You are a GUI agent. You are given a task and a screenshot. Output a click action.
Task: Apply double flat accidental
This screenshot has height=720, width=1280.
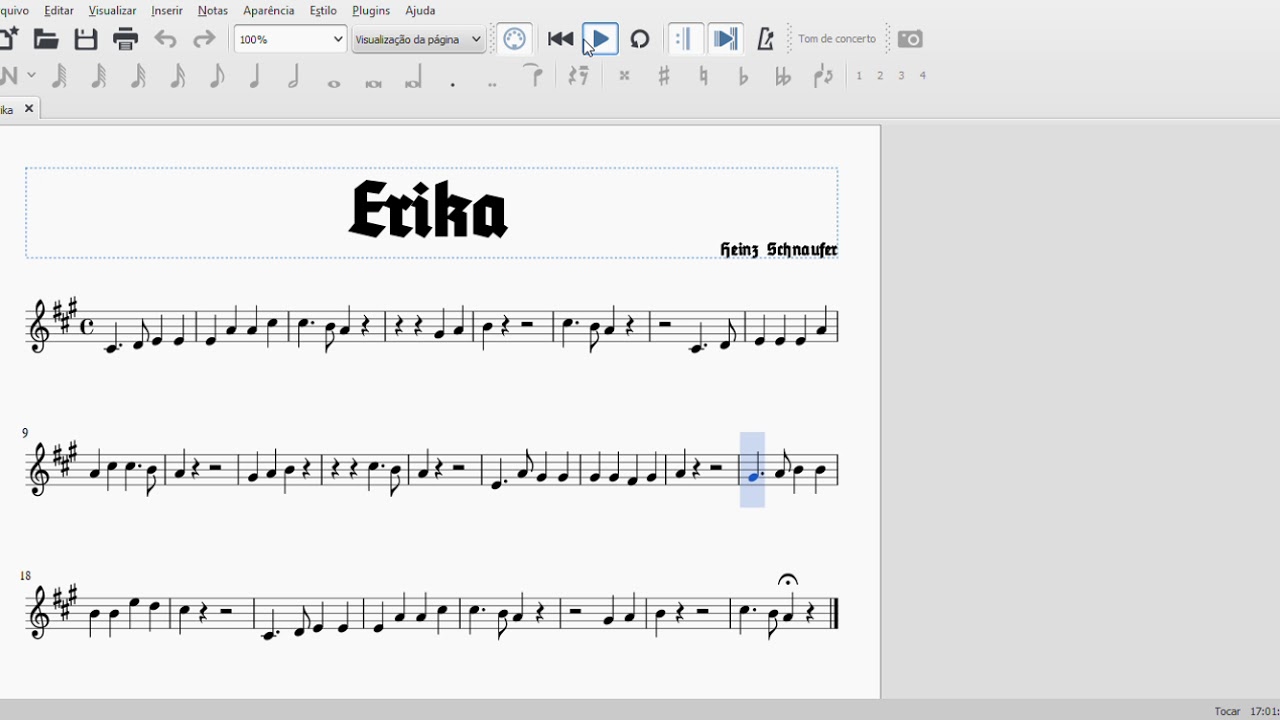point(783,76)
